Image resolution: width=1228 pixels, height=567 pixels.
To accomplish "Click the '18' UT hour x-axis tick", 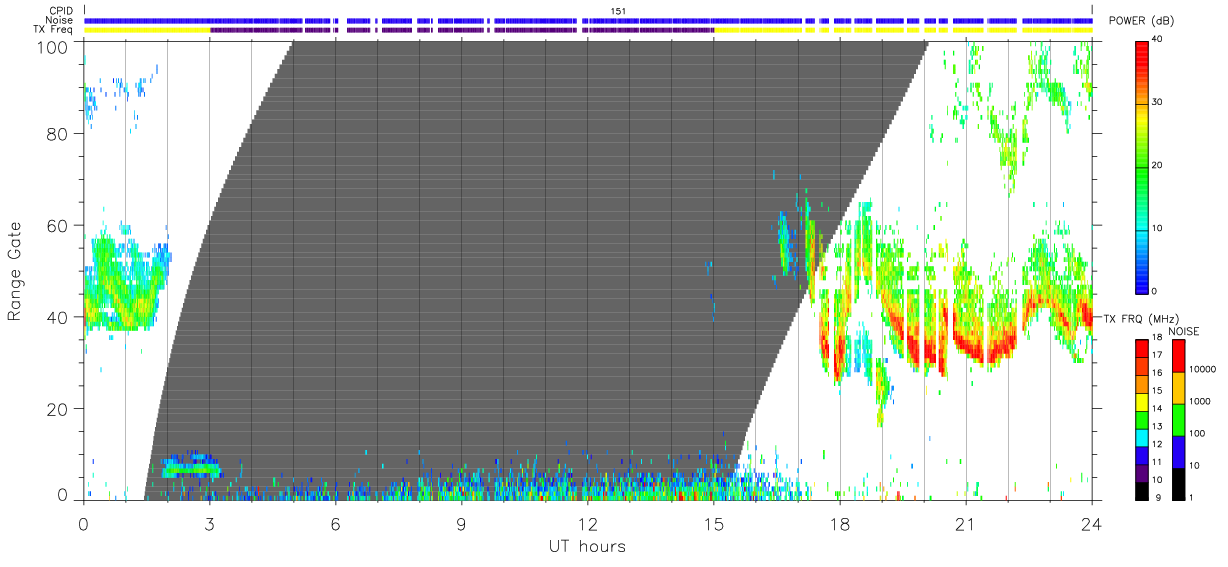I will pyautogui.click(x=839, y=523).
